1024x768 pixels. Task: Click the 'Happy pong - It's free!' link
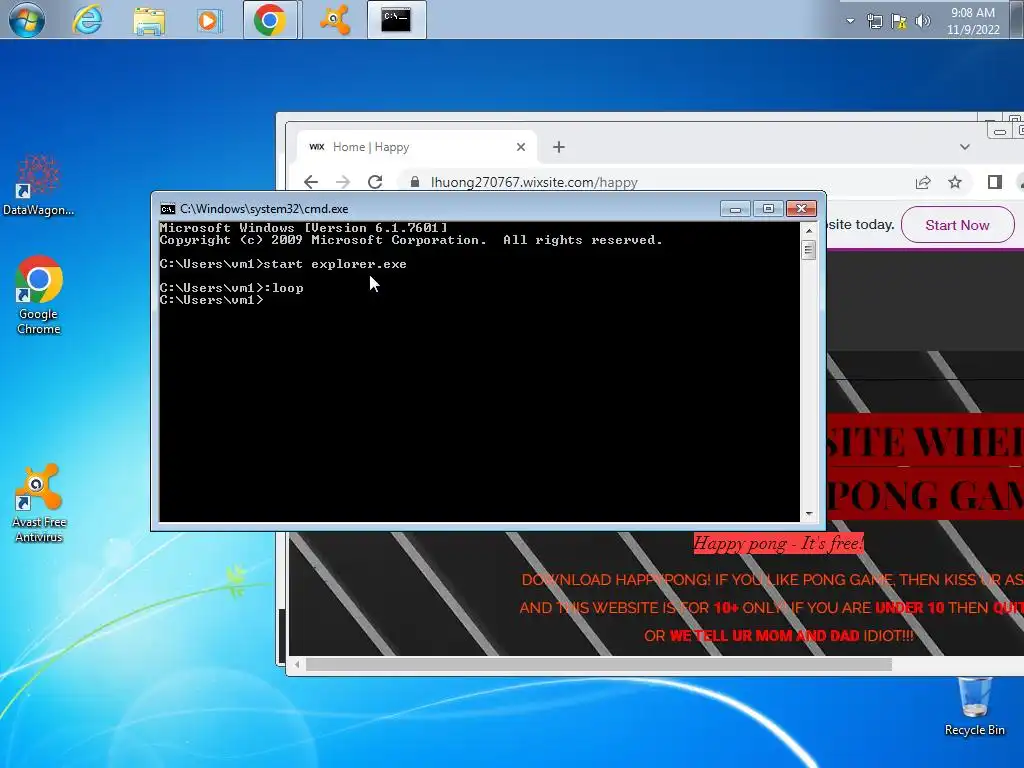tap(778, 543)
